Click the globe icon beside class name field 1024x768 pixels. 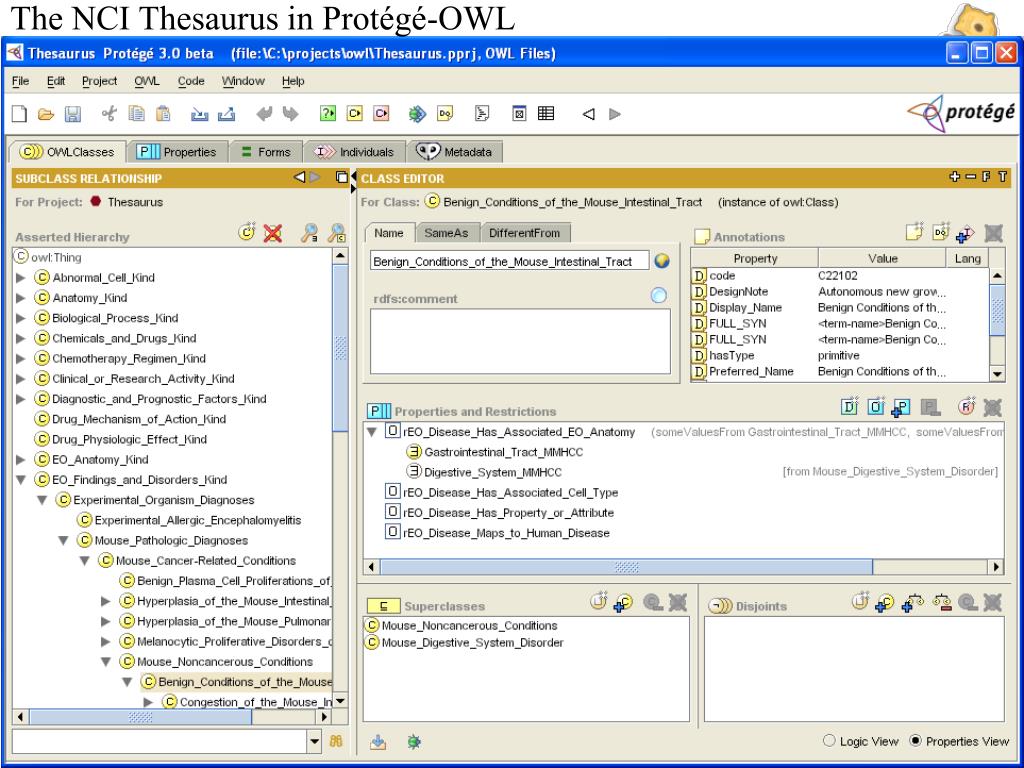(x=662, y=261)
